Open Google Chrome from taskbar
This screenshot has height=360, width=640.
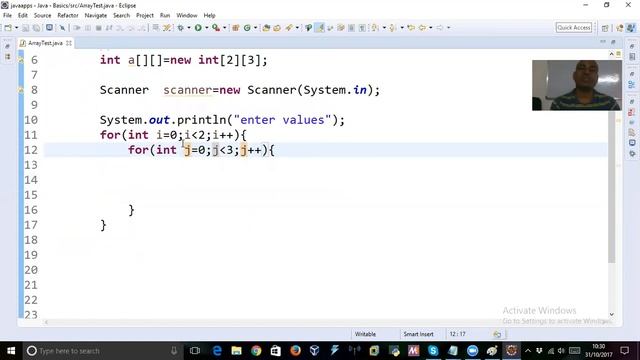pyautogui.click(x=256, y=351)
